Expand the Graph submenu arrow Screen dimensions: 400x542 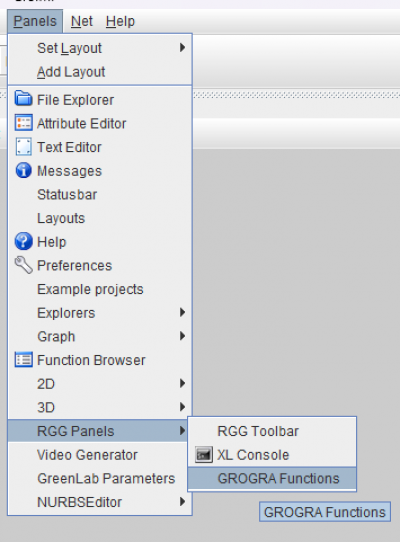[x=182, y=336]
